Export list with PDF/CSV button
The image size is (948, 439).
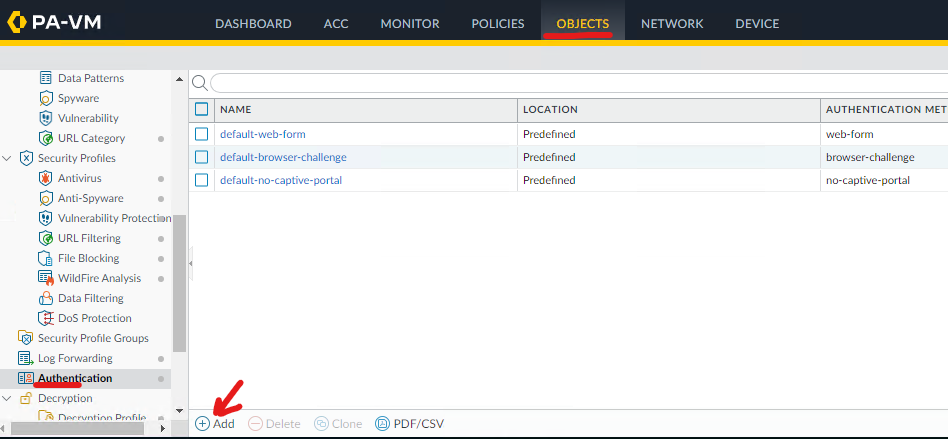coord(409,424)
